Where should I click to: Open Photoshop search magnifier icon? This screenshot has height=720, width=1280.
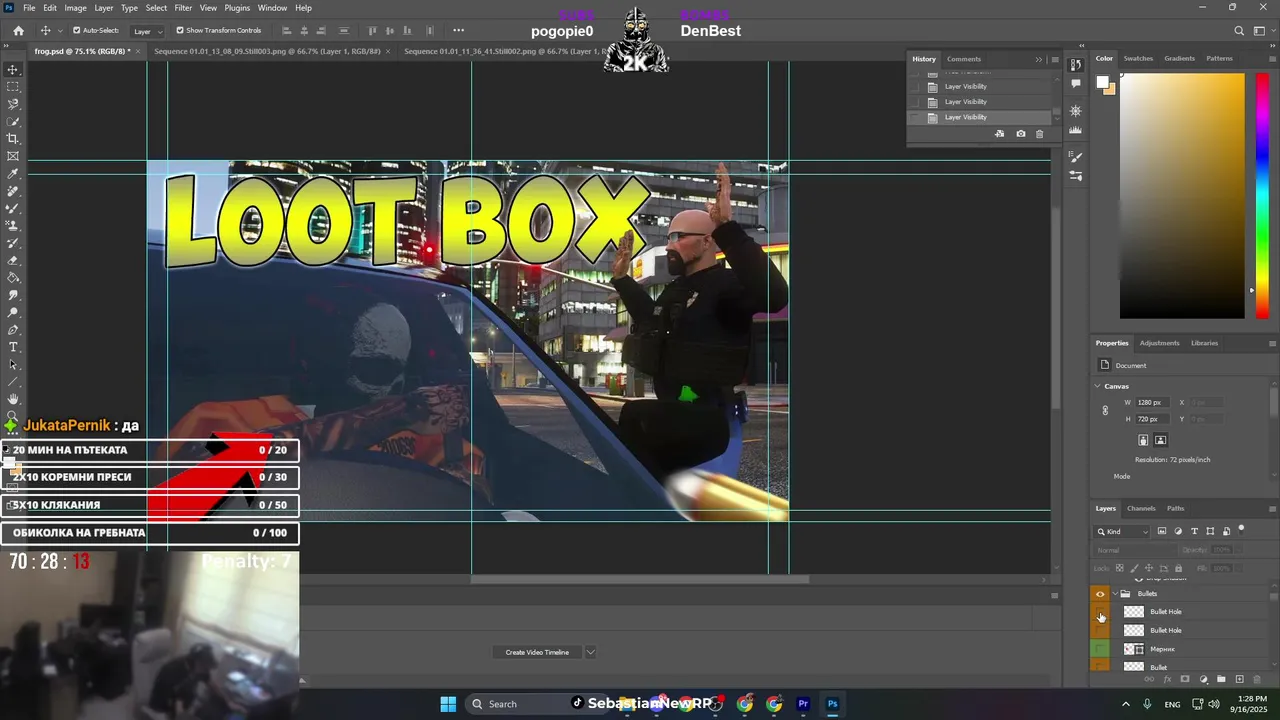[x=1239, y=31]
